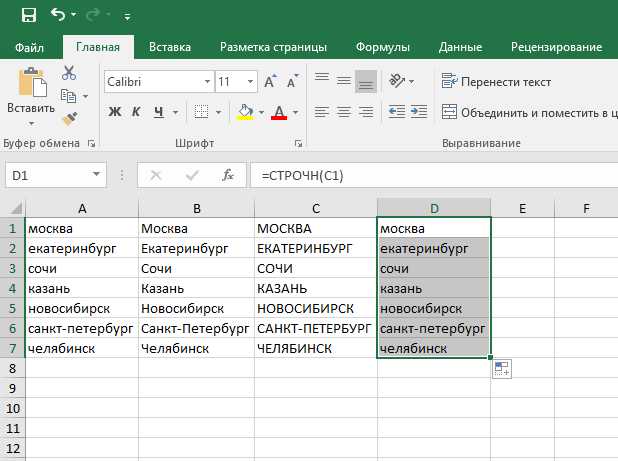Align text right in the cell
This screenshot has height=461, width=618.
(x=366, y=112)
